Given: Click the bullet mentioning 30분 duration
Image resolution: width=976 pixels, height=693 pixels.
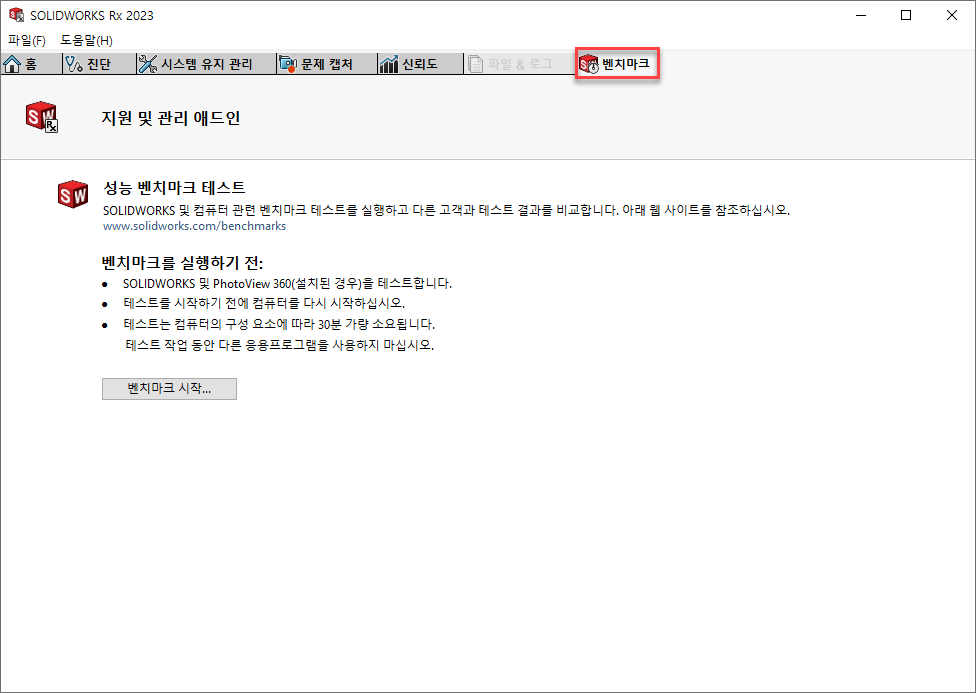Looking at the screenshot, I should click(x=279, y=324).
